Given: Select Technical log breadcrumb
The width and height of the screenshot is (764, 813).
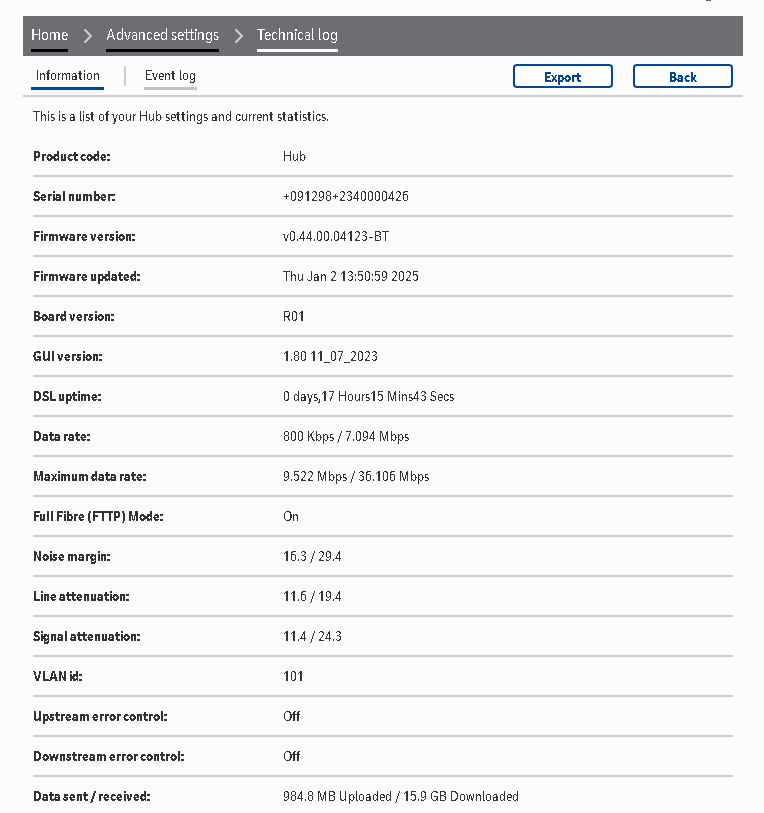Looking at the screenshot, I should coord(297,36).
